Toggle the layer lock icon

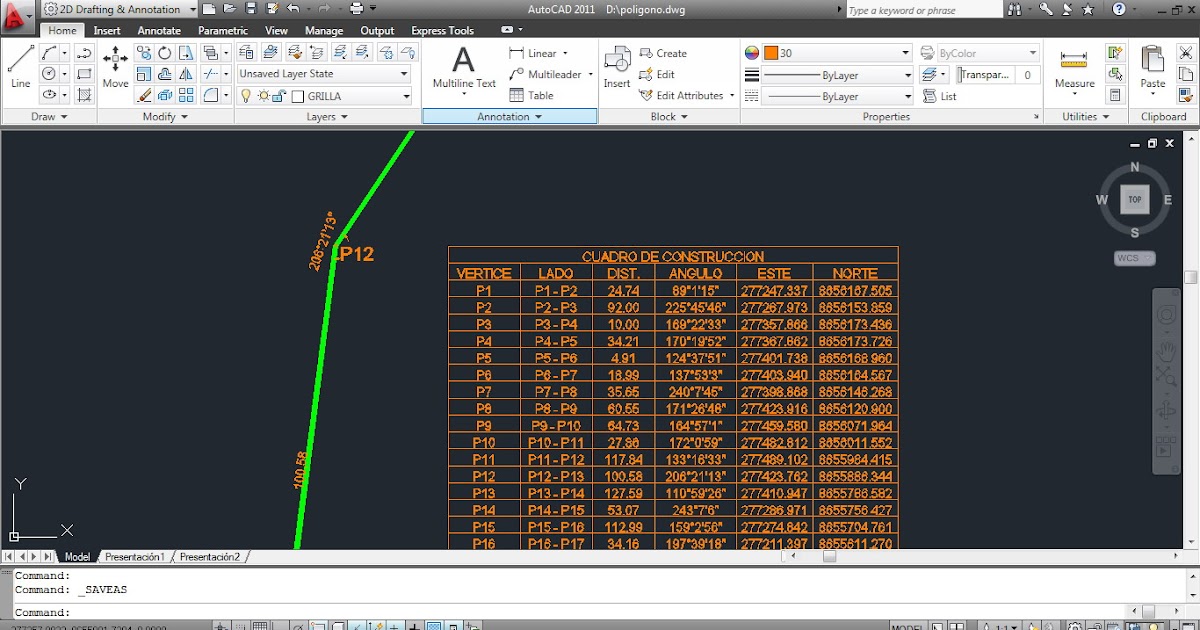click(x=279, y=94)
